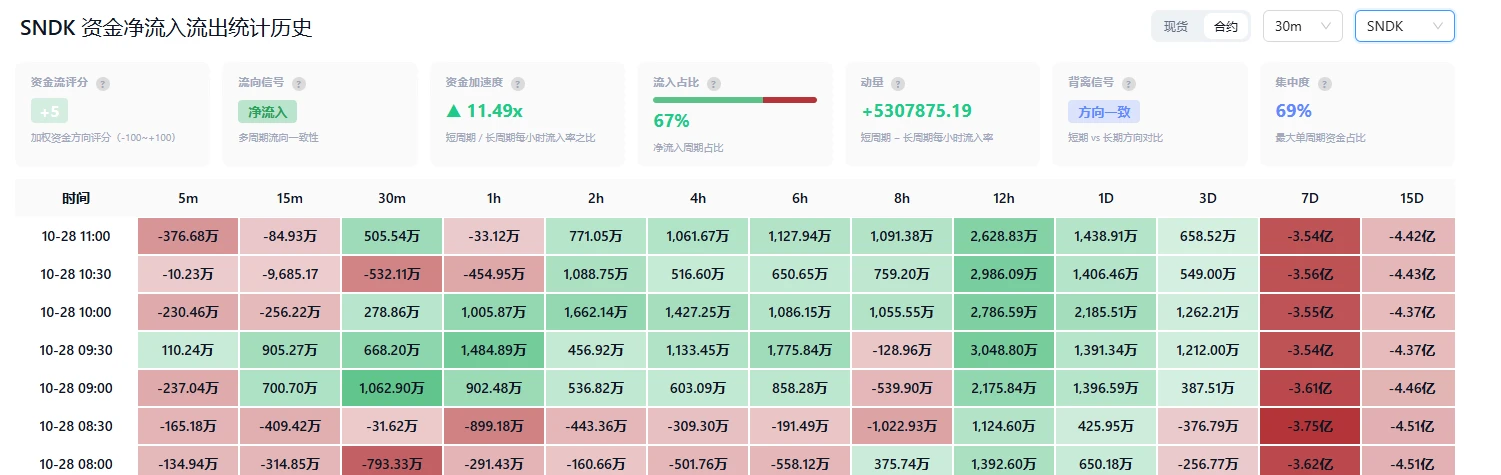Open help icon next to 流向信号
The image size is (1501, 475).
299,84
